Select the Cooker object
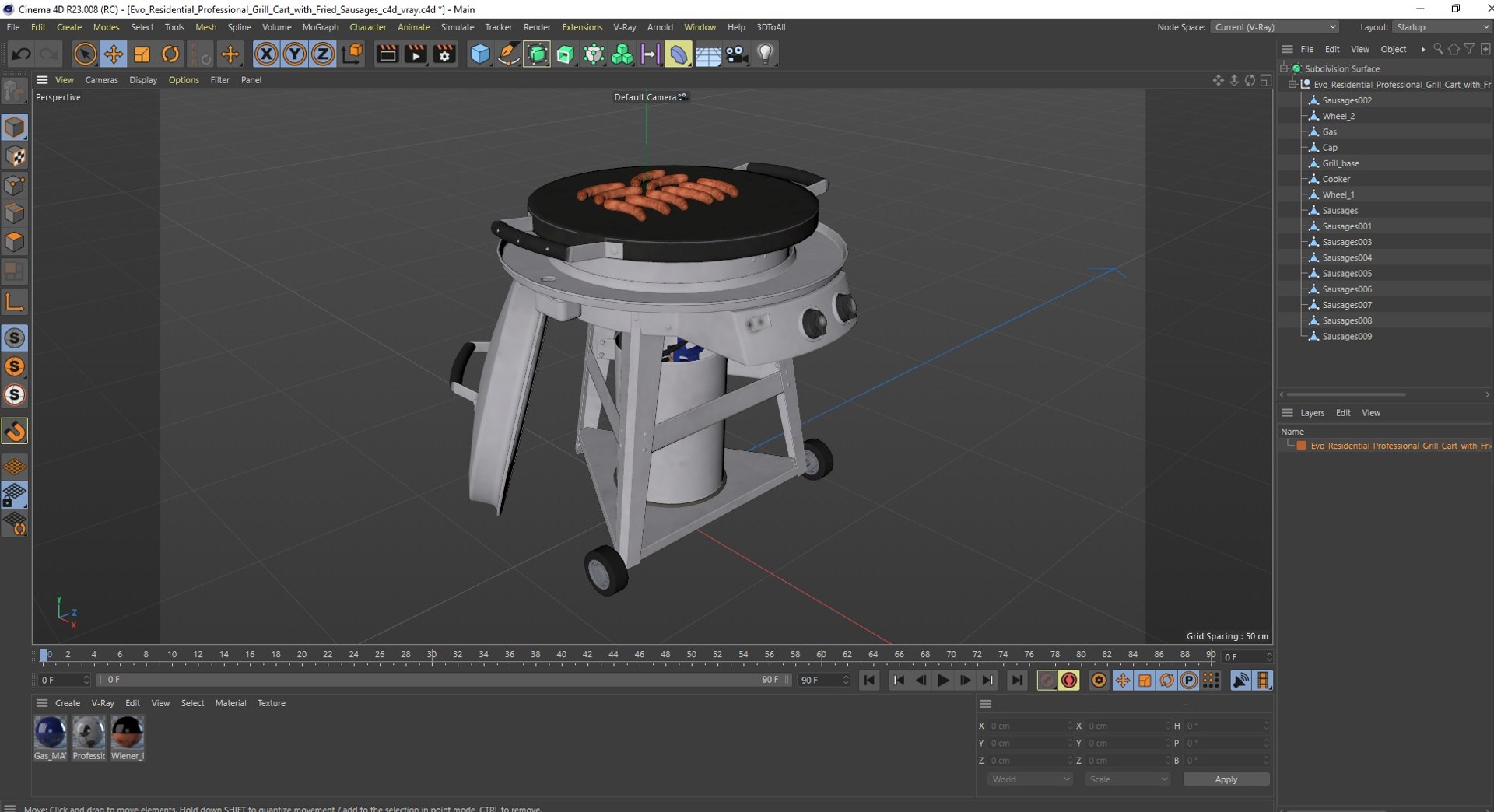The width and height of the screenshot is (1494, 812). (x=1336, y=179)
